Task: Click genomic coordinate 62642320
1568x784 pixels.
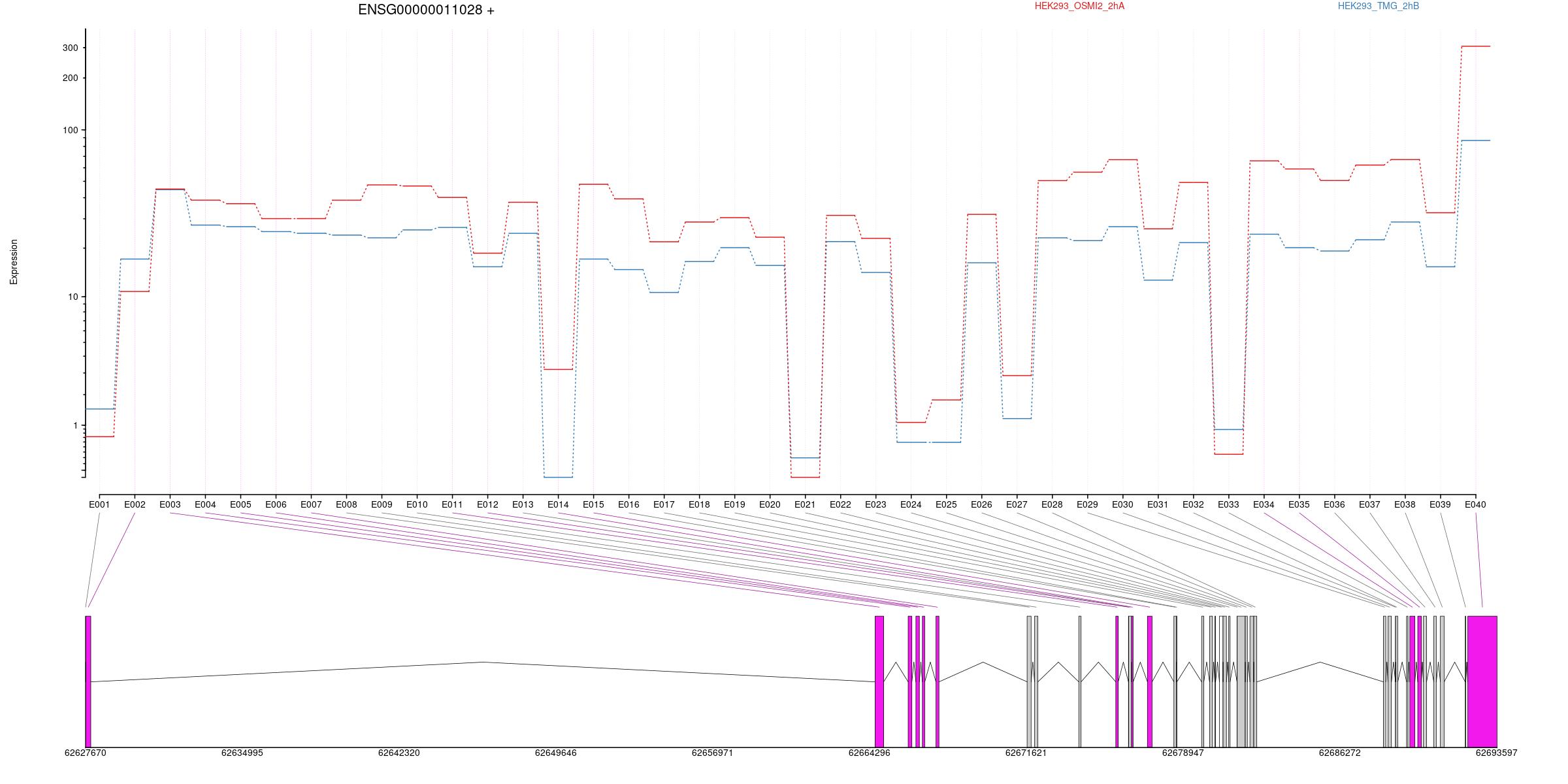Action: 399,753
